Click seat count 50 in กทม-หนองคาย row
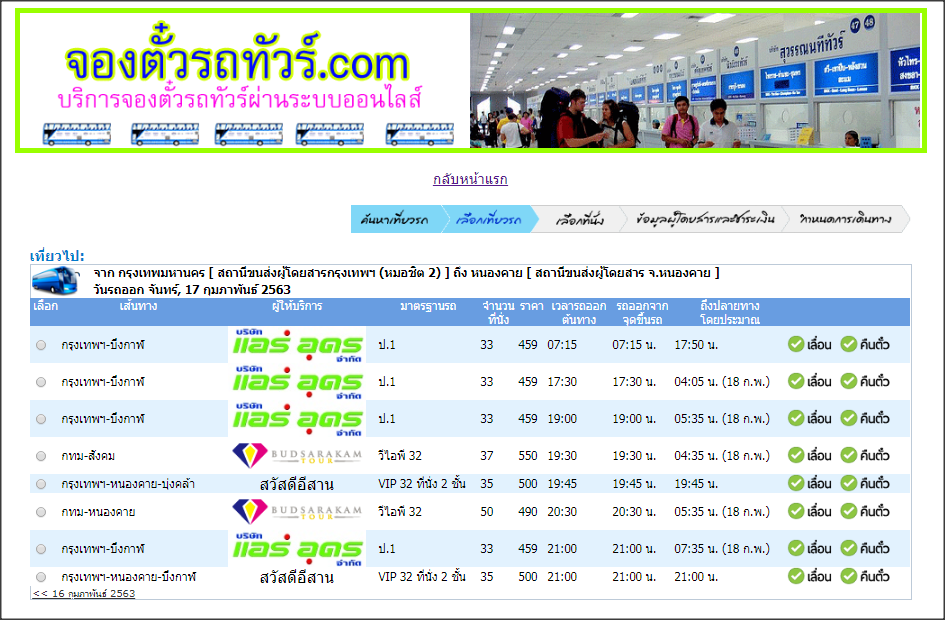This screenshot has width=945, height=620. coord(487,512)
